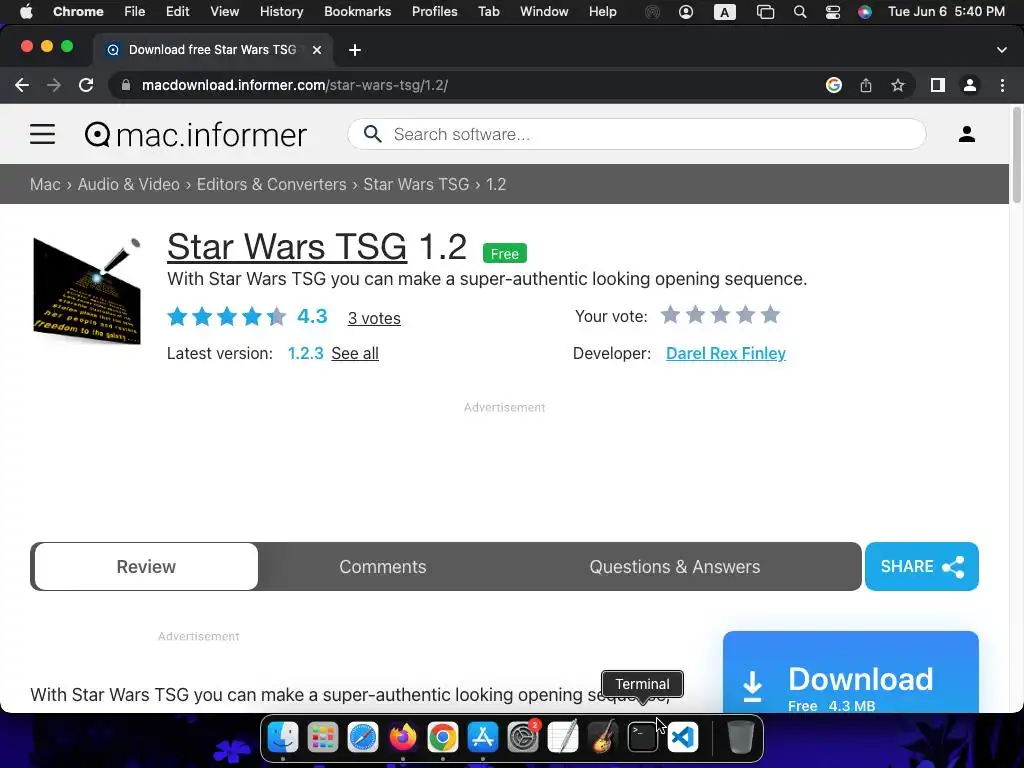
Task: Click the date and time in menu bar
Action: [x=946, y=11]
